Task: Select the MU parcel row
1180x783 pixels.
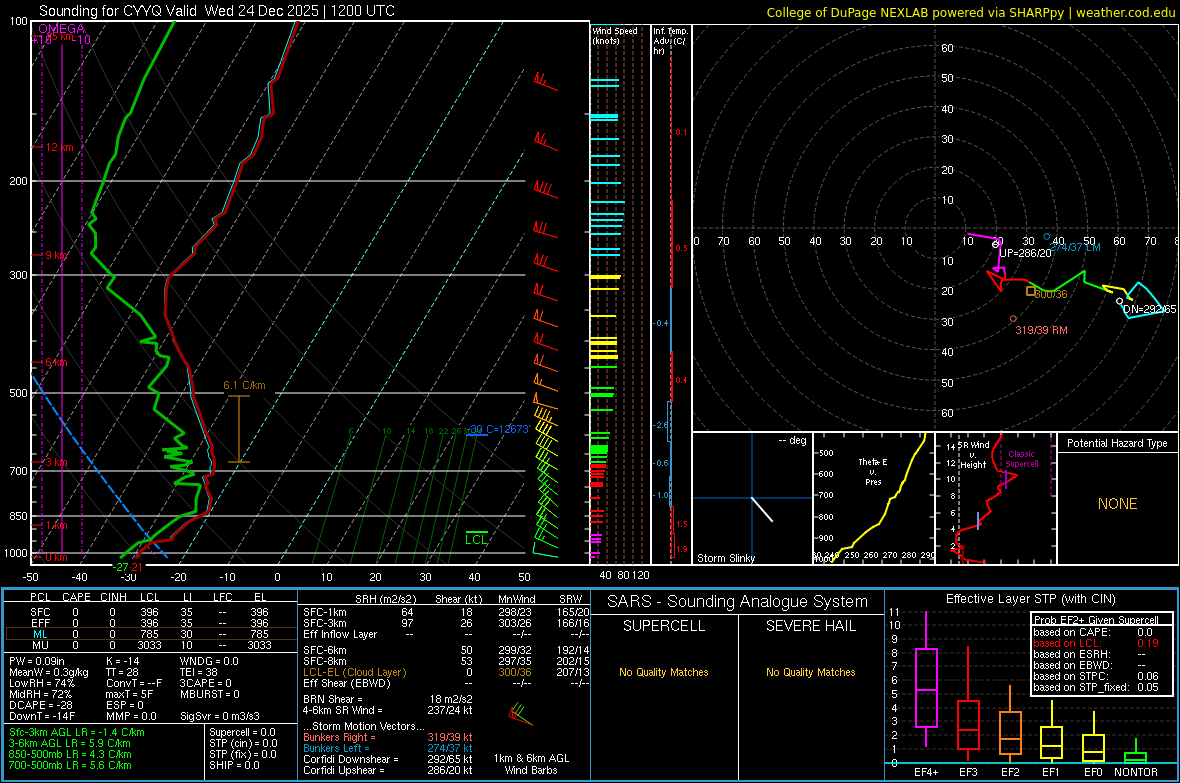Action: 149,645
